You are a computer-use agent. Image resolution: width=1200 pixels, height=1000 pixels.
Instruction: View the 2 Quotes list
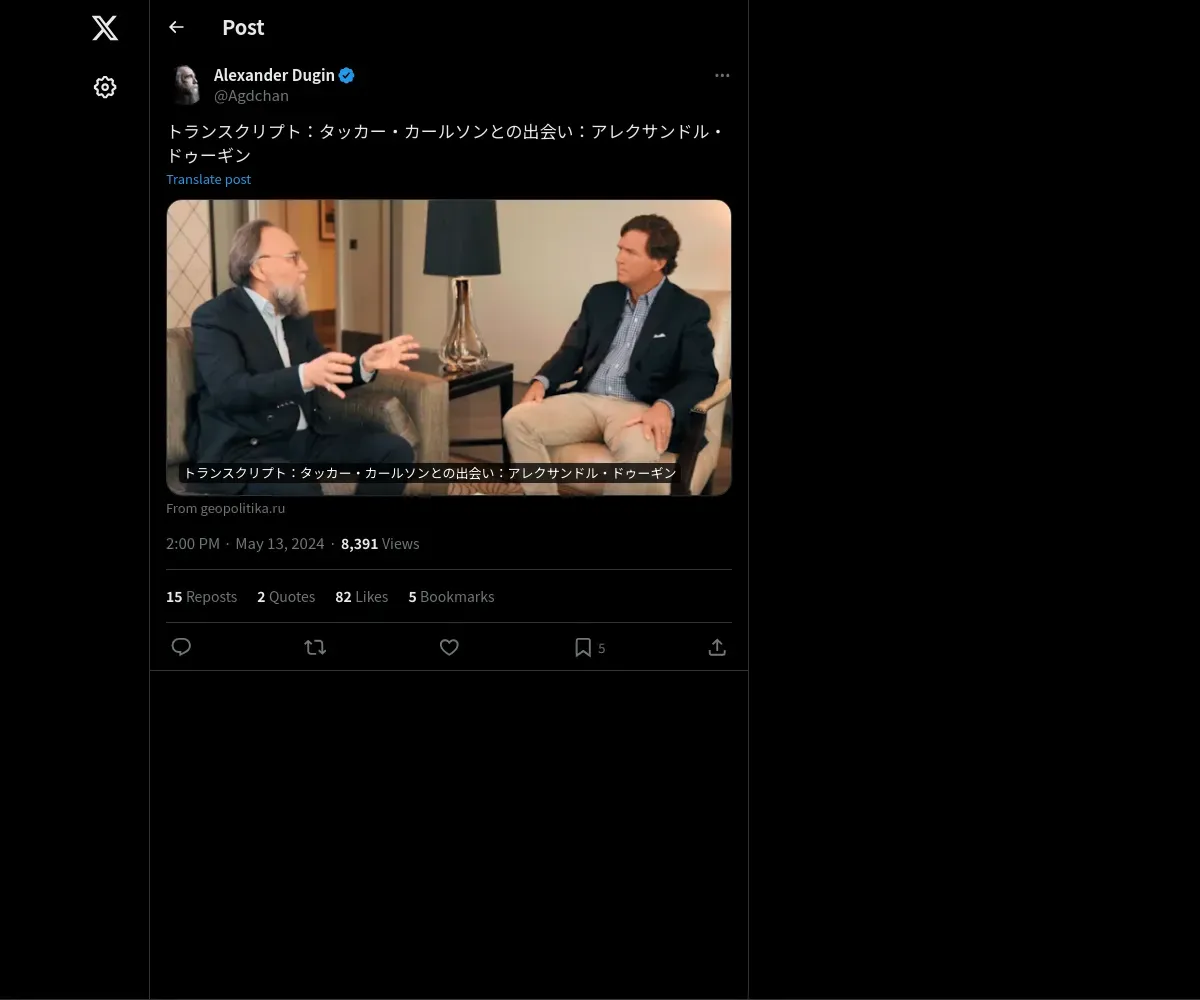coord(286,596)
